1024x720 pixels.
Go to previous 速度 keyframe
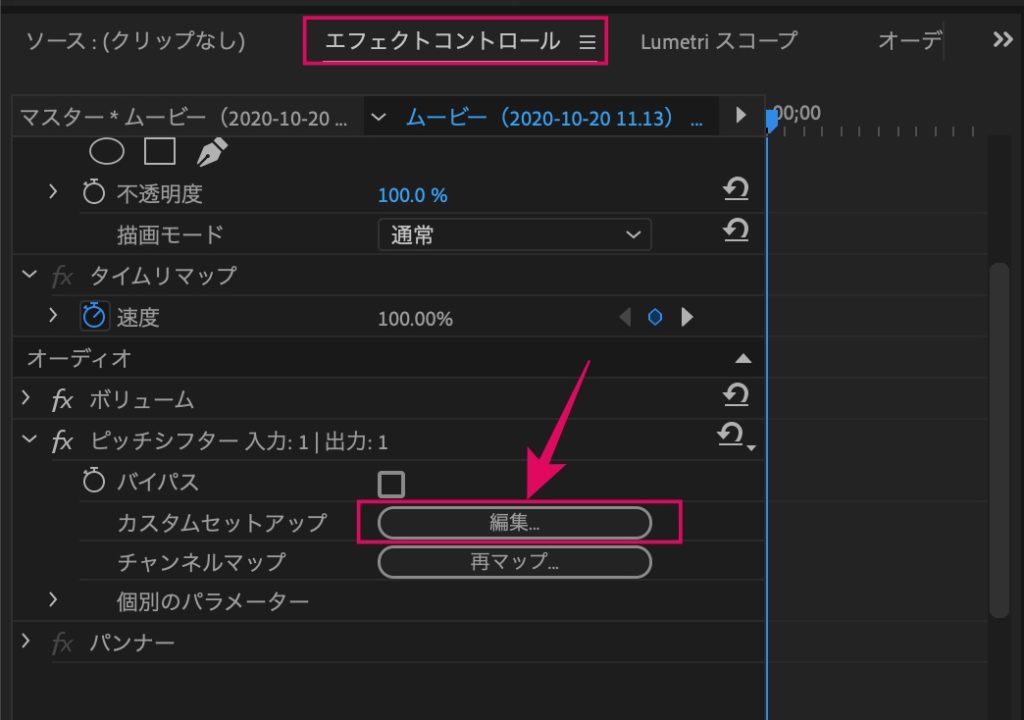point(625,318)
